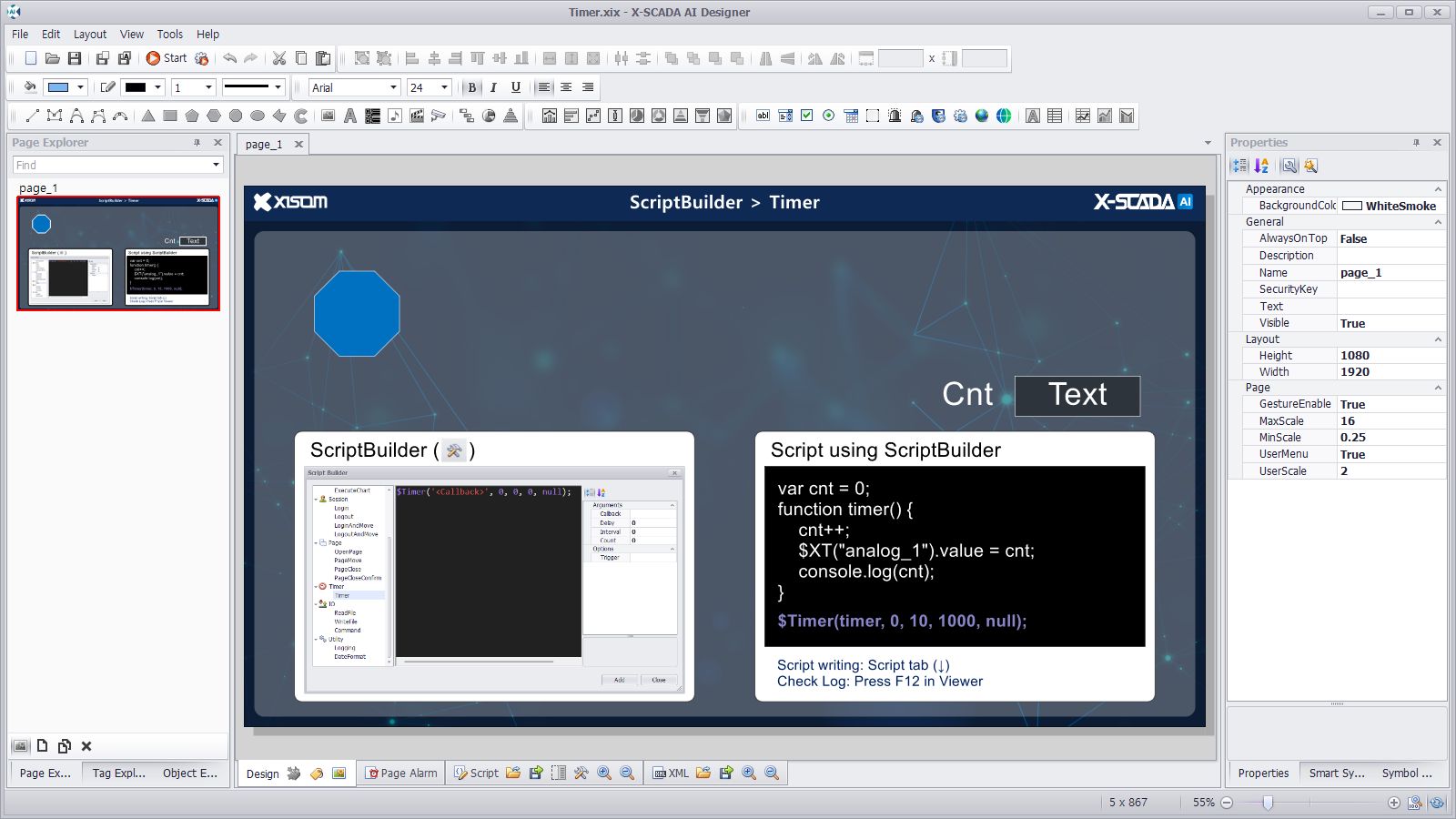Select the Triangle shape tool
The width and height of the screenshot is (1456, 819).
(148, 116)
